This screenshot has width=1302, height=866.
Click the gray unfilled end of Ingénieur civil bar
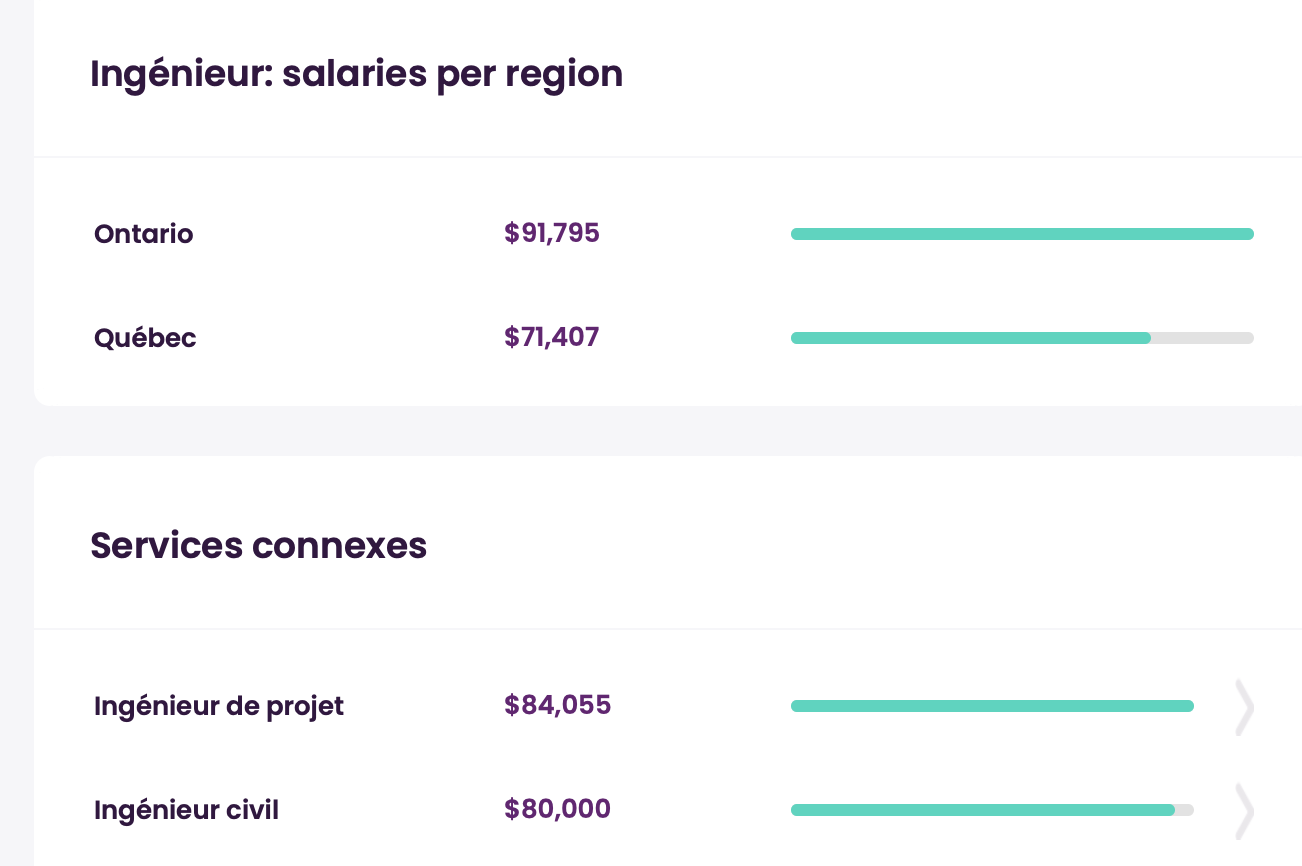pos(1185,810)
